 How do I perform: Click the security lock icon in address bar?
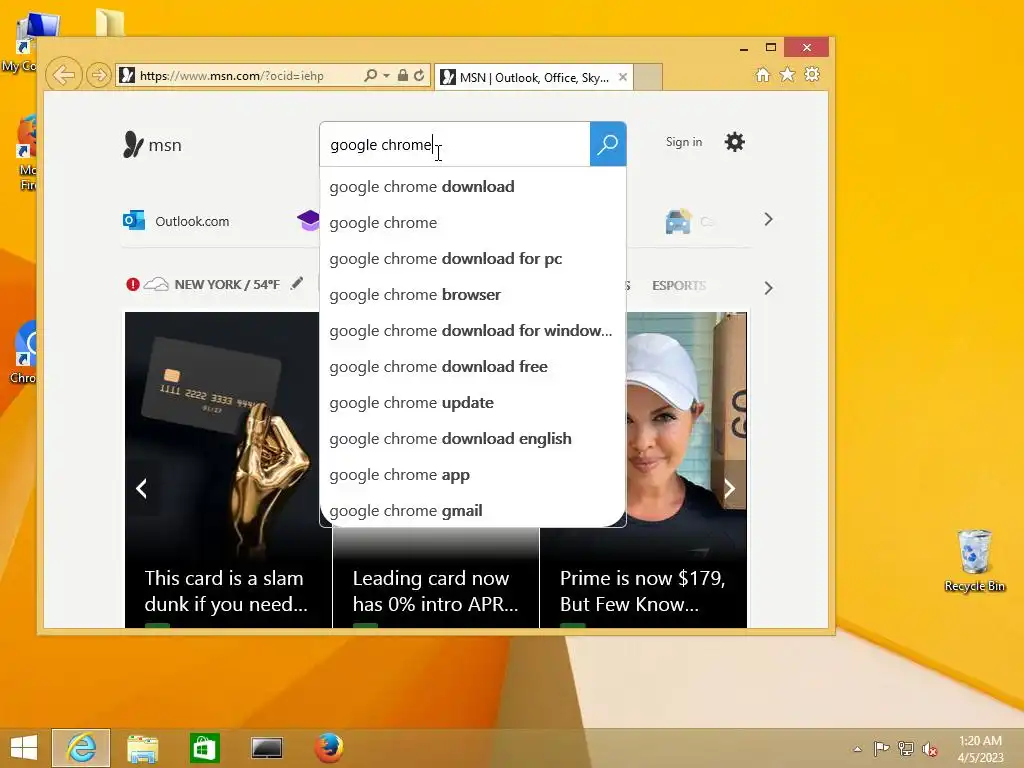403,76
